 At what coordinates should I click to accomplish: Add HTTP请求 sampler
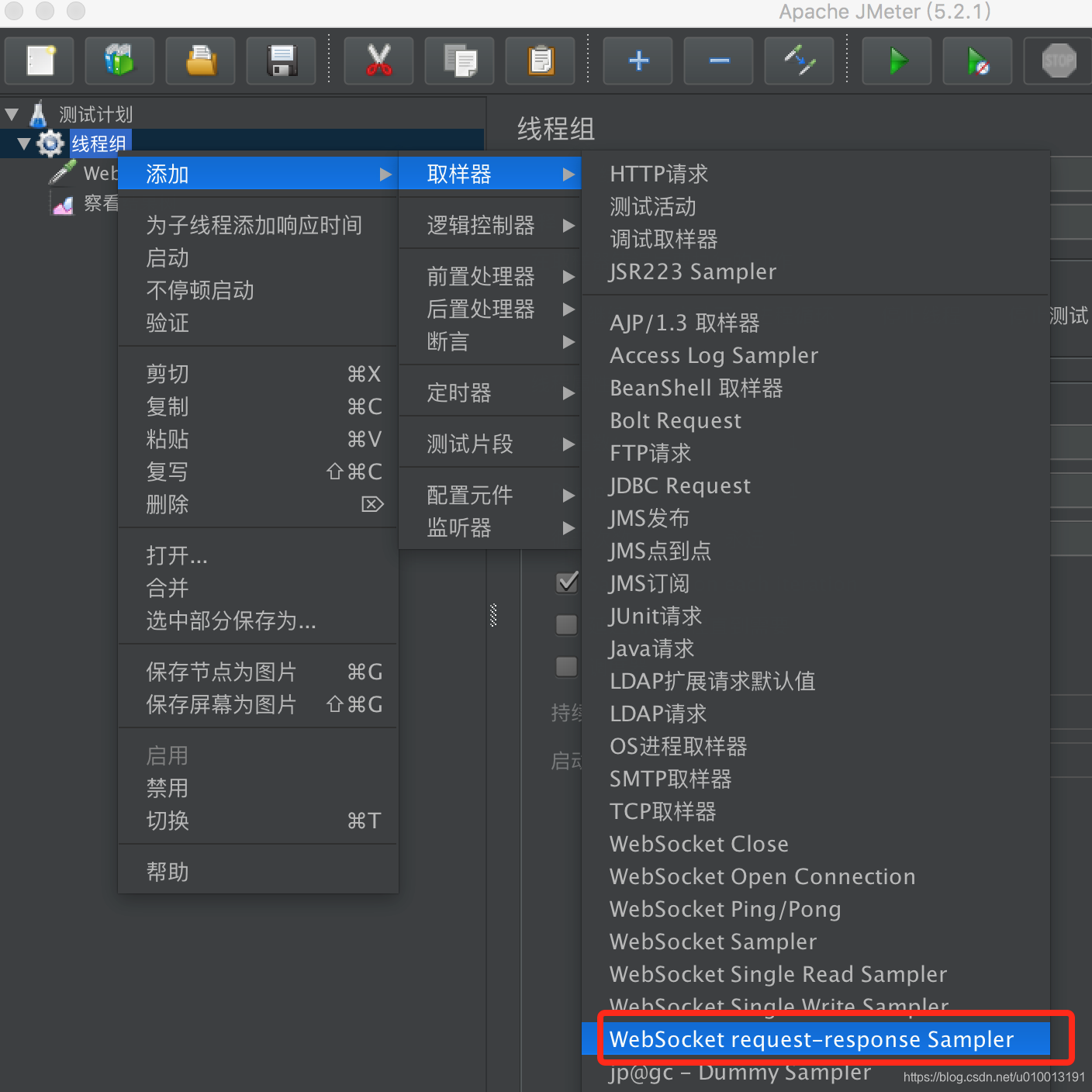point(816,175)
